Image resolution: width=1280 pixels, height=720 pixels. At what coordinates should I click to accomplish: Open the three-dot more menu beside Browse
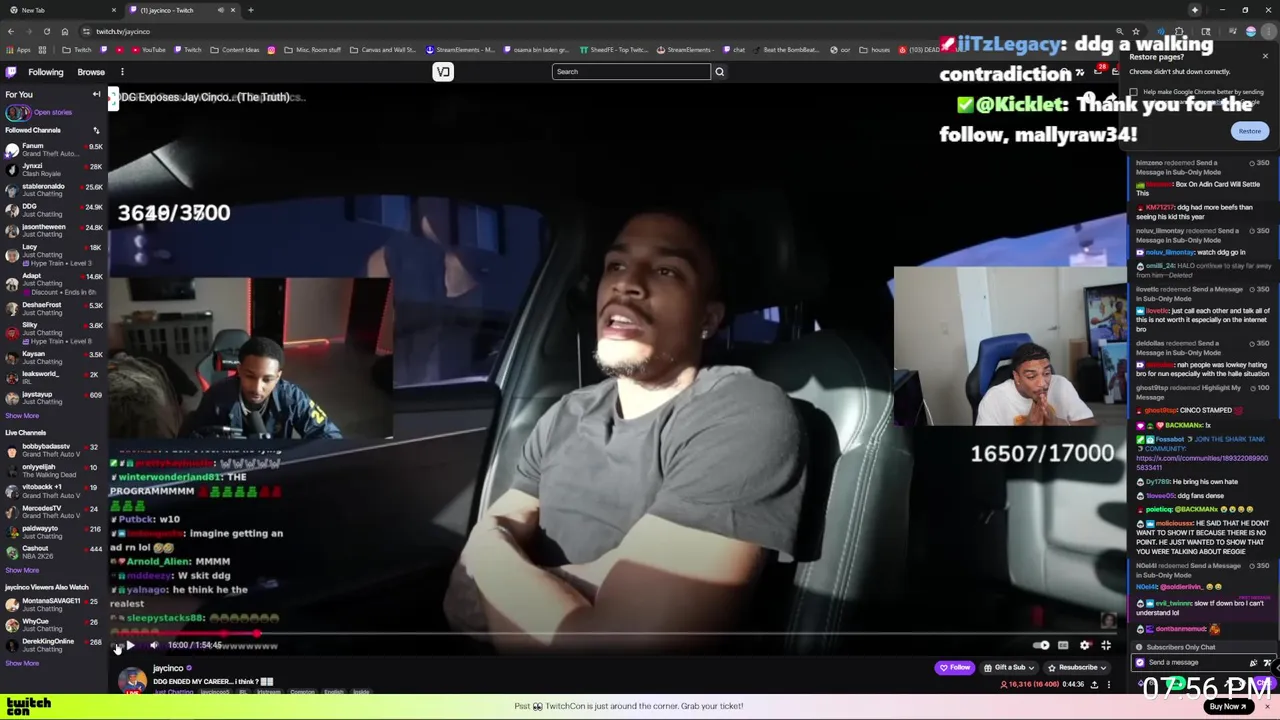pos(122,72)
